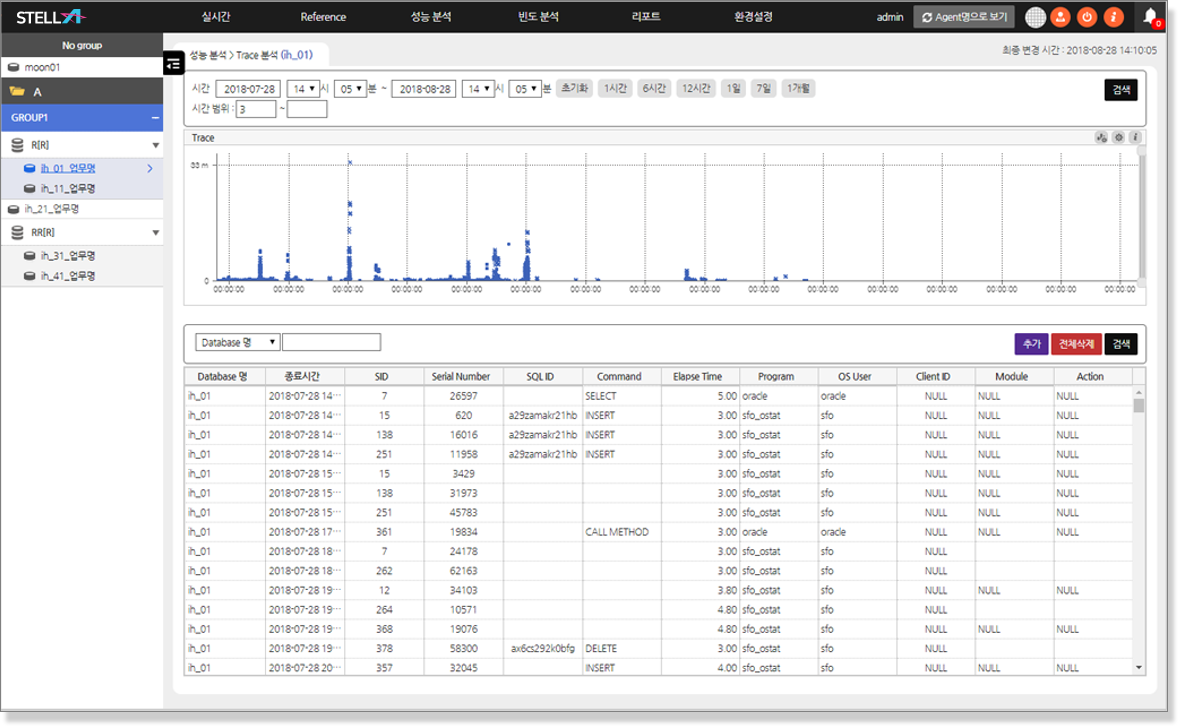The image size is (1178, 726).
Task: Click the moon01 database icon
Action: [x=14, y=67]
